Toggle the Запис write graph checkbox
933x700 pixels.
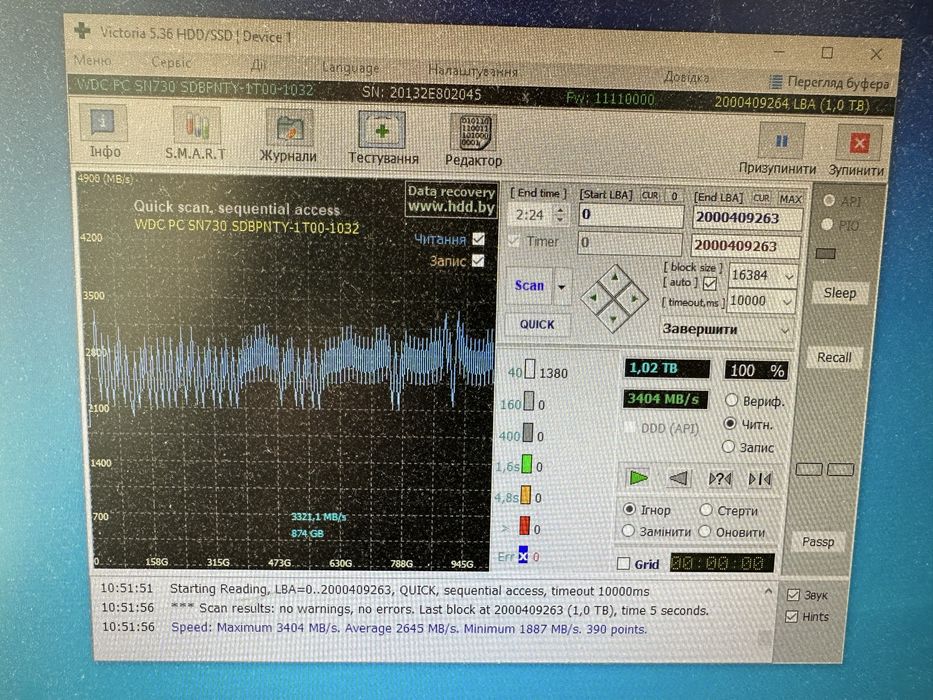477,261
